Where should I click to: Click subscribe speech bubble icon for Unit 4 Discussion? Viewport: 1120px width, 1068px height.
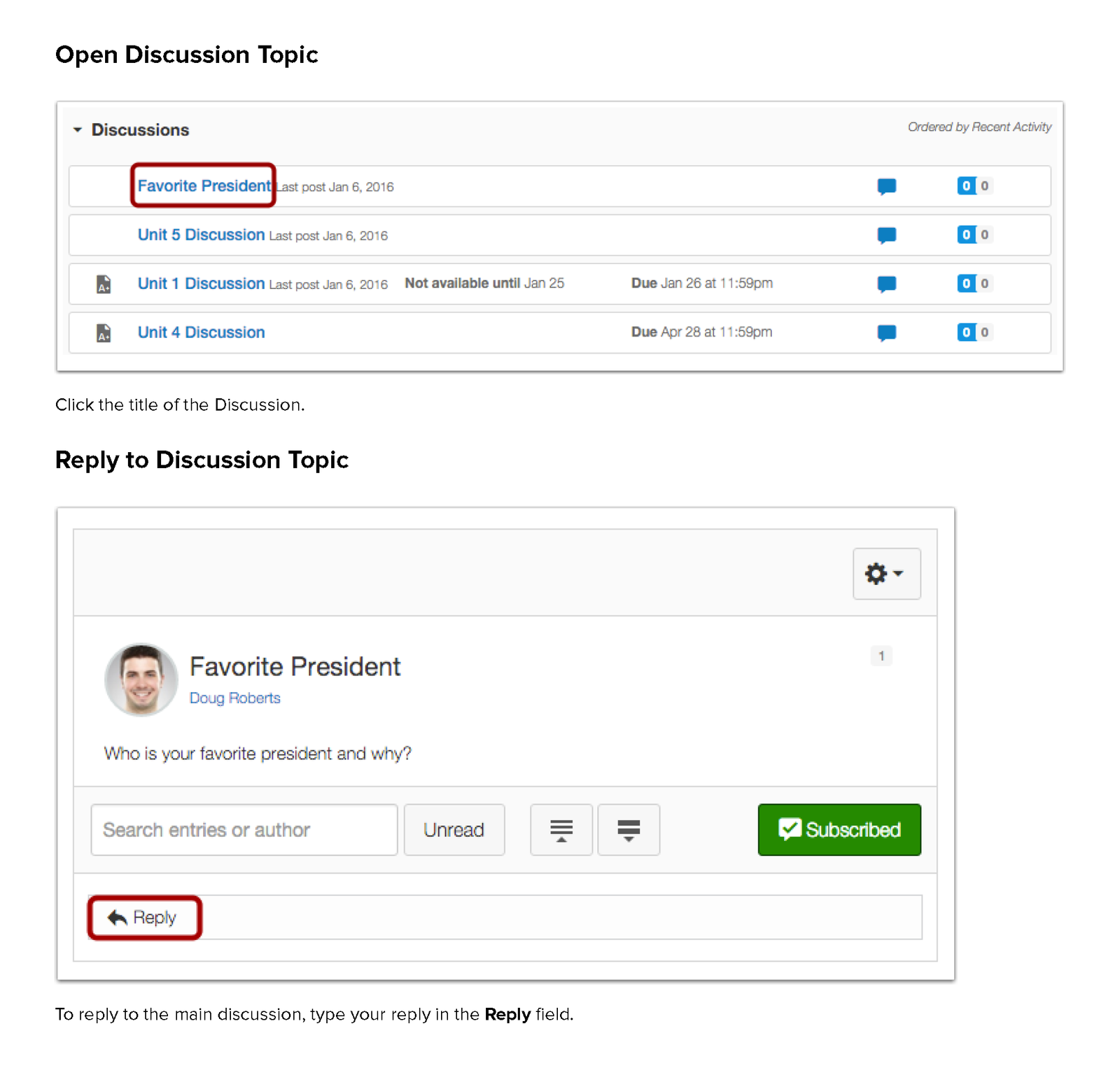pyautogui.click(x=886, y=333)
